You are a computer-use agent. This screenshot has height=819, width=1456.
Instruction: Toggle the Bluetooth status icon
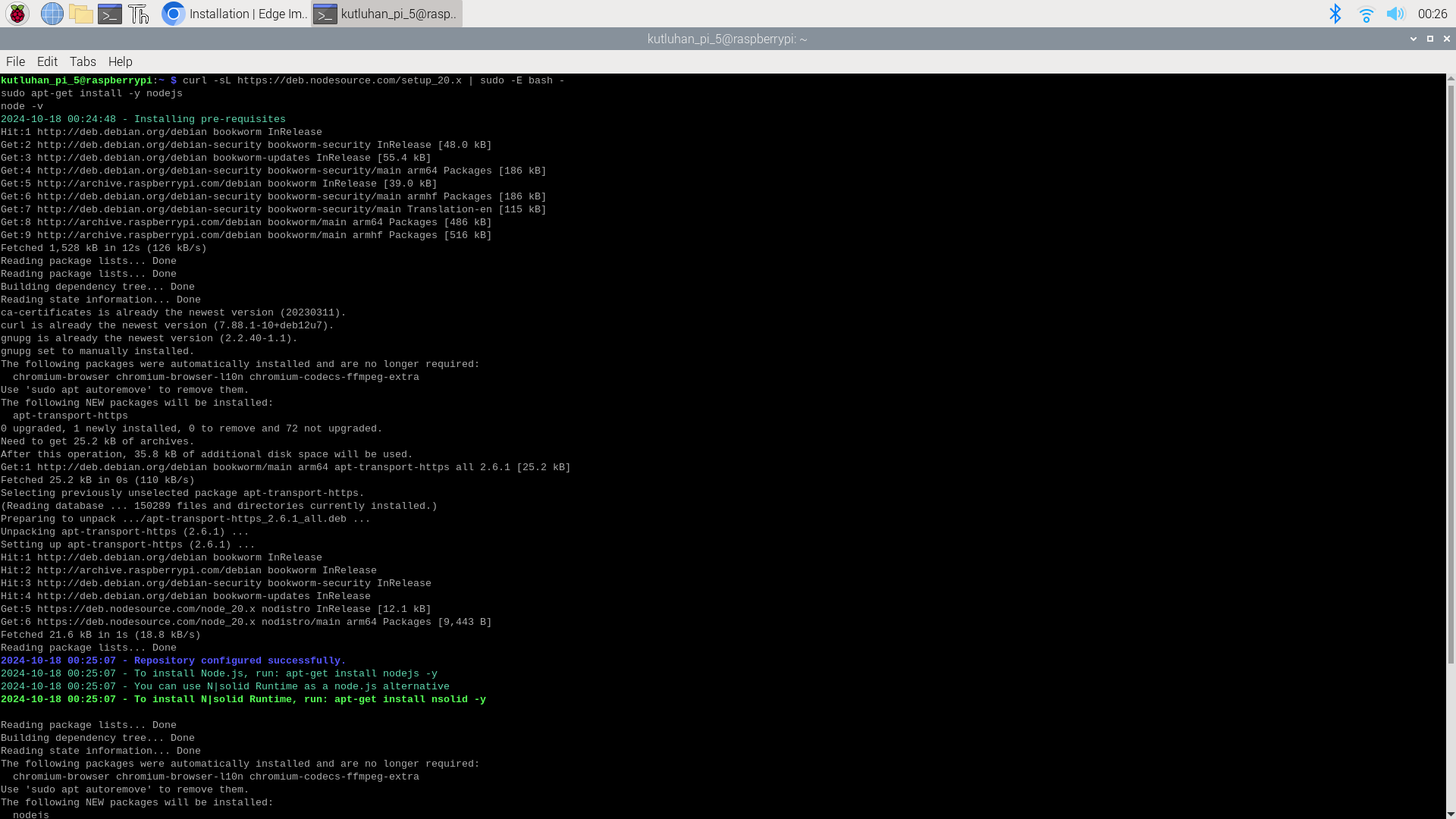[x=1337, y=14]
